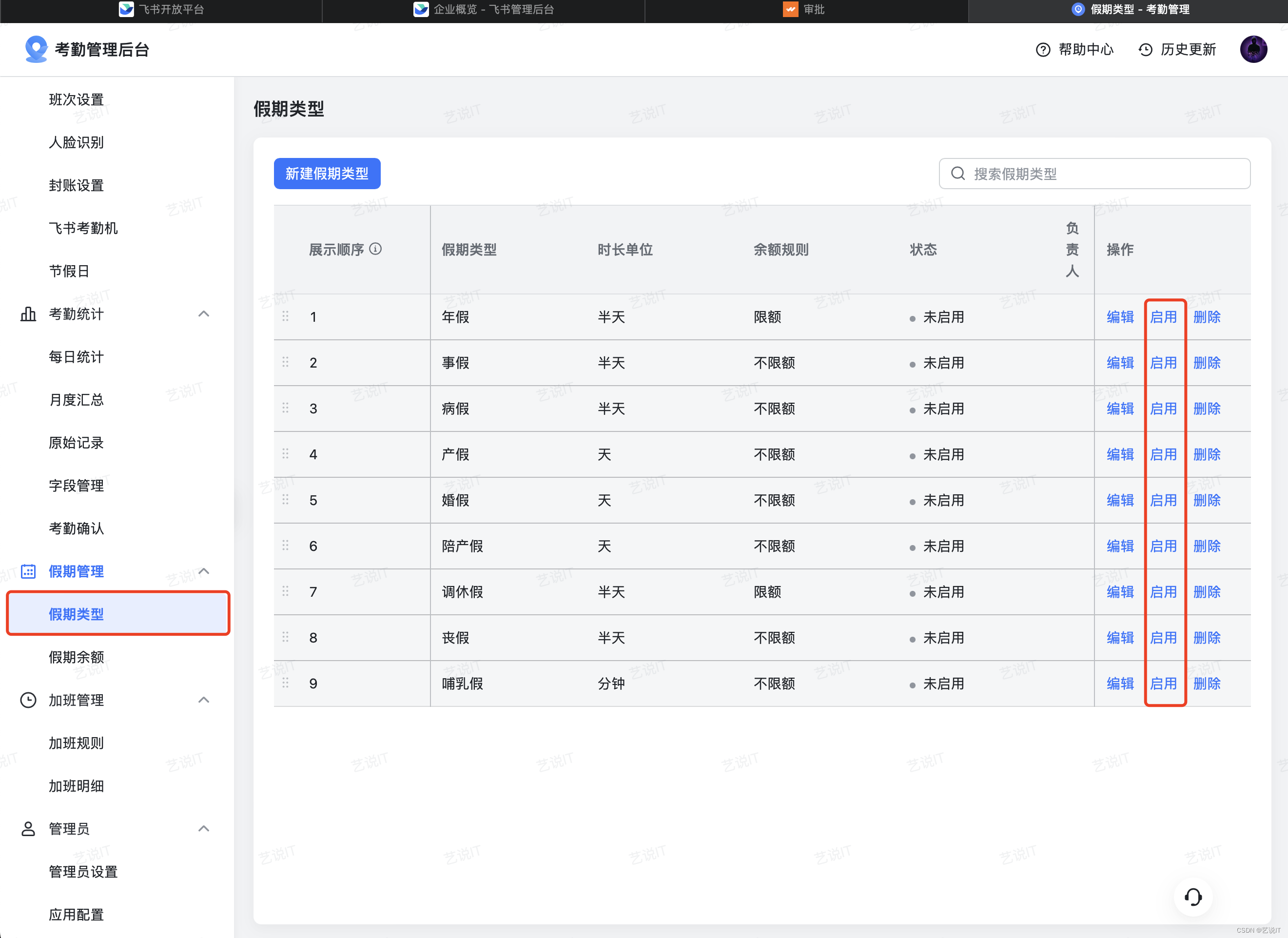Click the drag handle for the 年假 row

point(286,316)
